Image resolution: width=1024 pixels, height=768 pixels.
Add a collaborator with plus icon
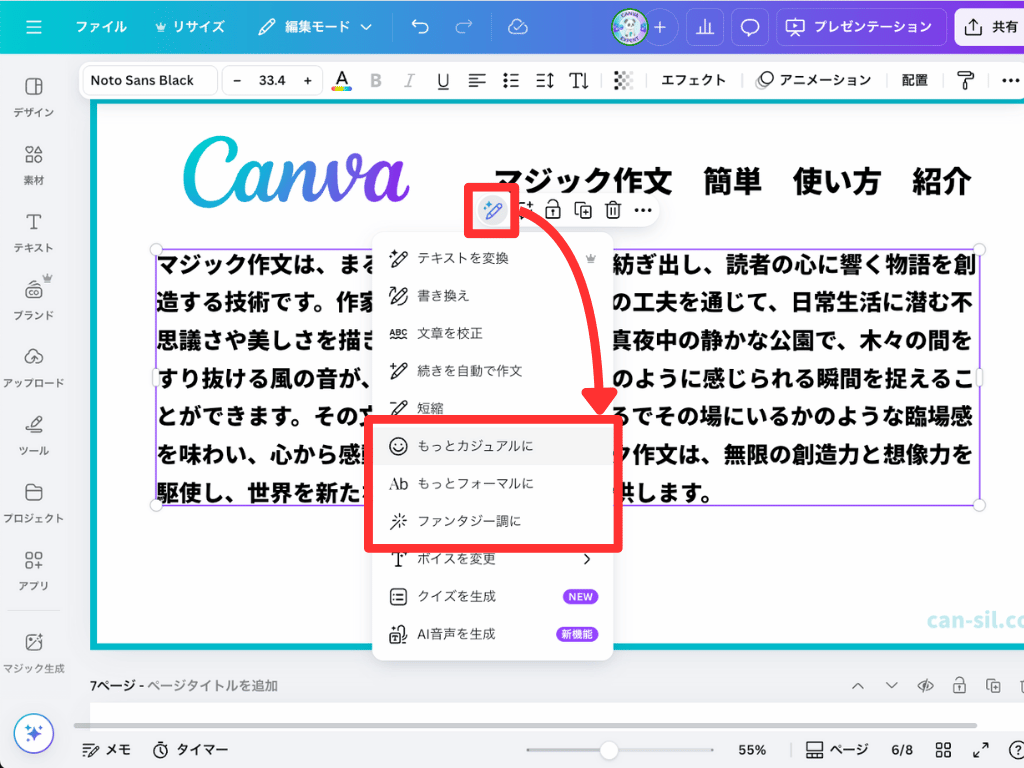click(660, 27)
